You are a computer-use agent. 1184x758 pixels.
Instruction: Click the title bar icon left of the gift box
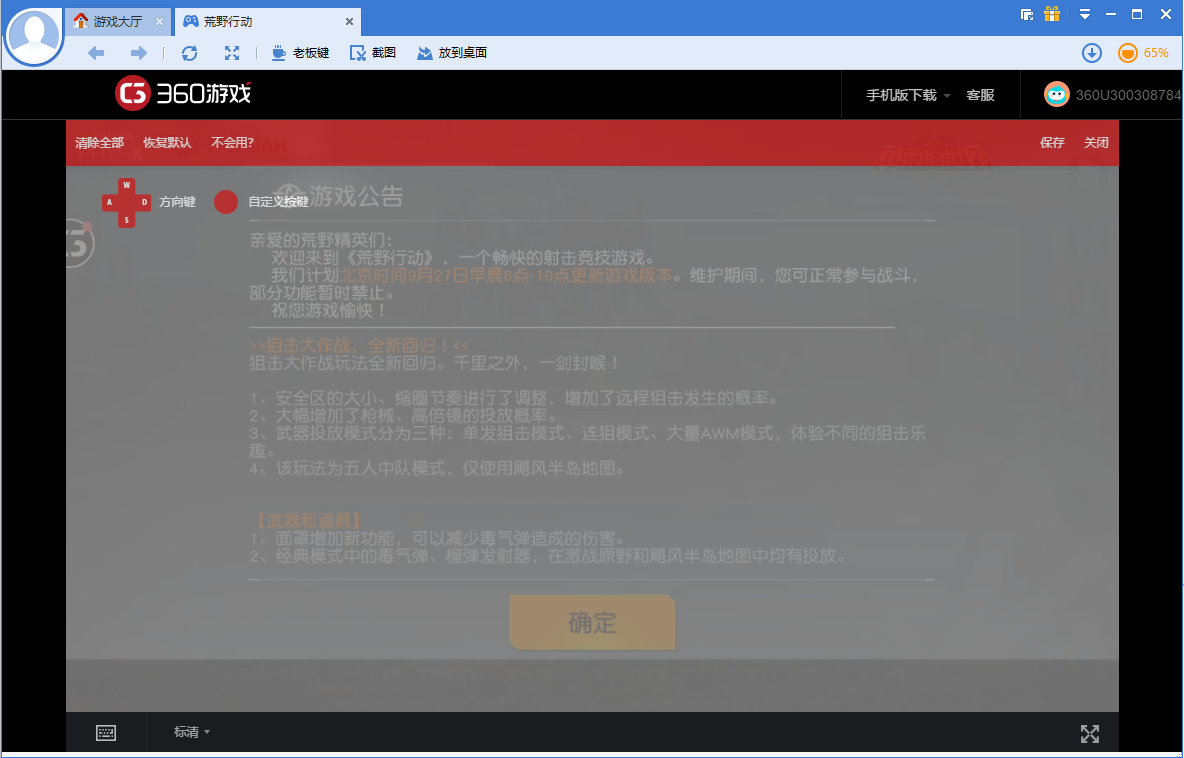[1026, 14]
